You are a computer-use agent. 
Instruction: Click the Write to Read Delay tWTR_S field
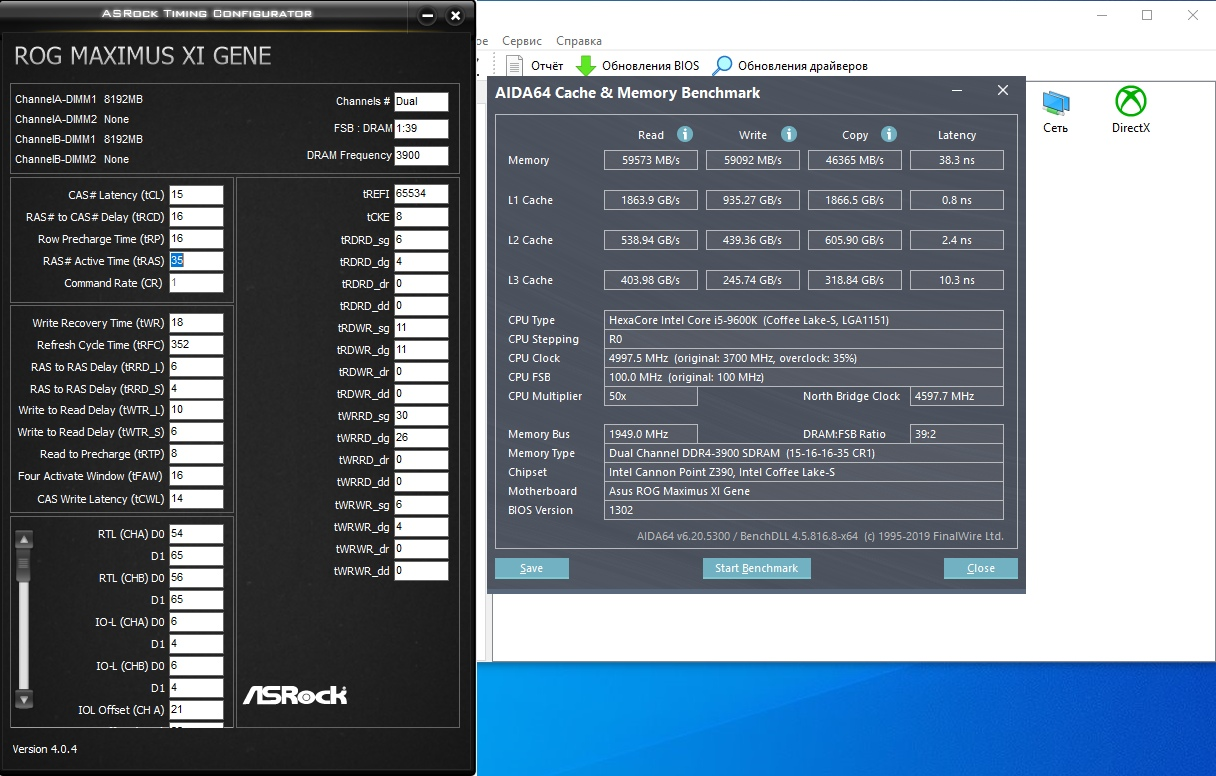tap(196, 432)
